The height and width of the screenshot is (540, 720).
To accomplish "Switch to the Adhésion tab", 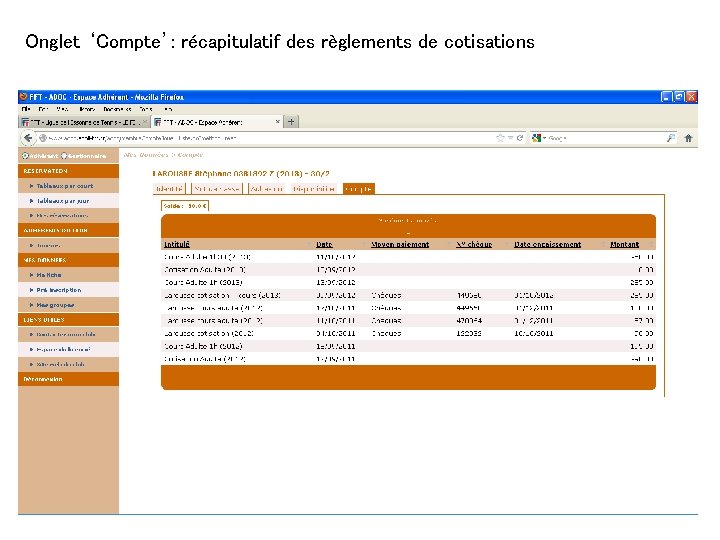I will pos(267,189).
